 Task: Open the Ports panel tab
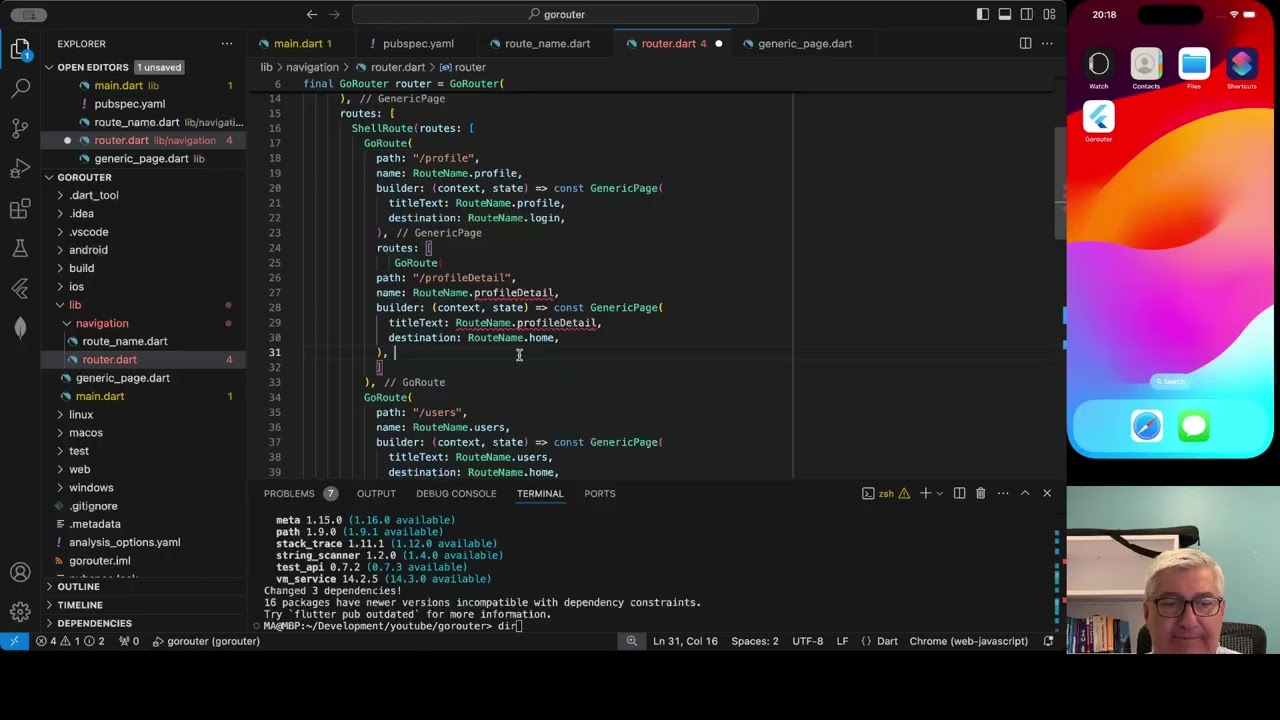(x=599, y=493)
